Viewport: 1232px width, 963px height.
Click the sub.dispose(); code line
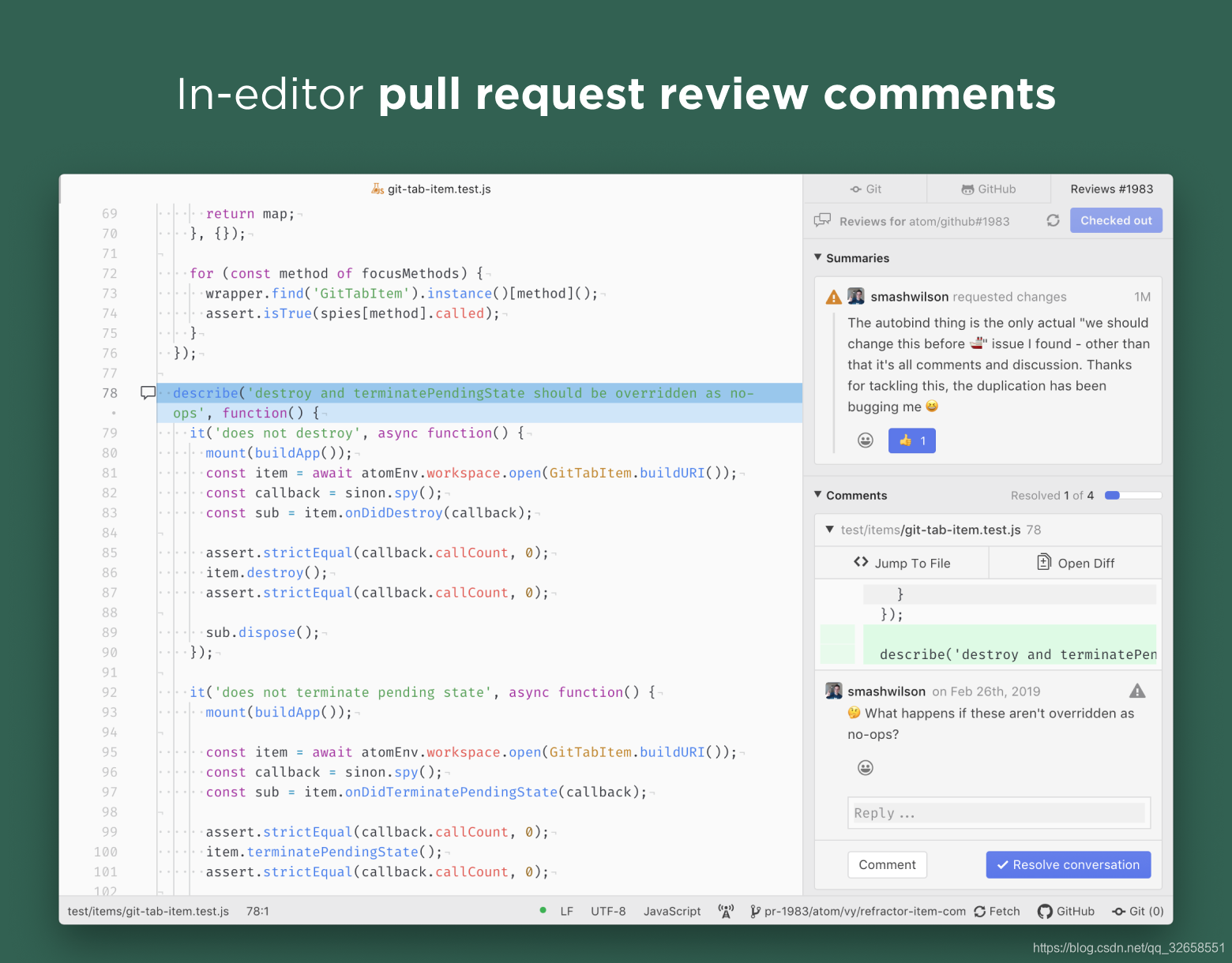(x=262, y=632)
